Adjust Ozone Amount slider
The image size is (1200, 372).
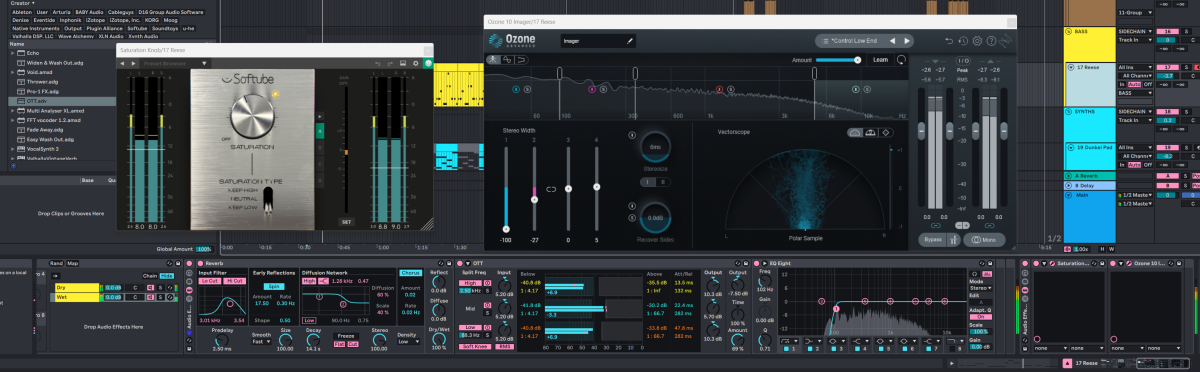(x=838, y=60)
